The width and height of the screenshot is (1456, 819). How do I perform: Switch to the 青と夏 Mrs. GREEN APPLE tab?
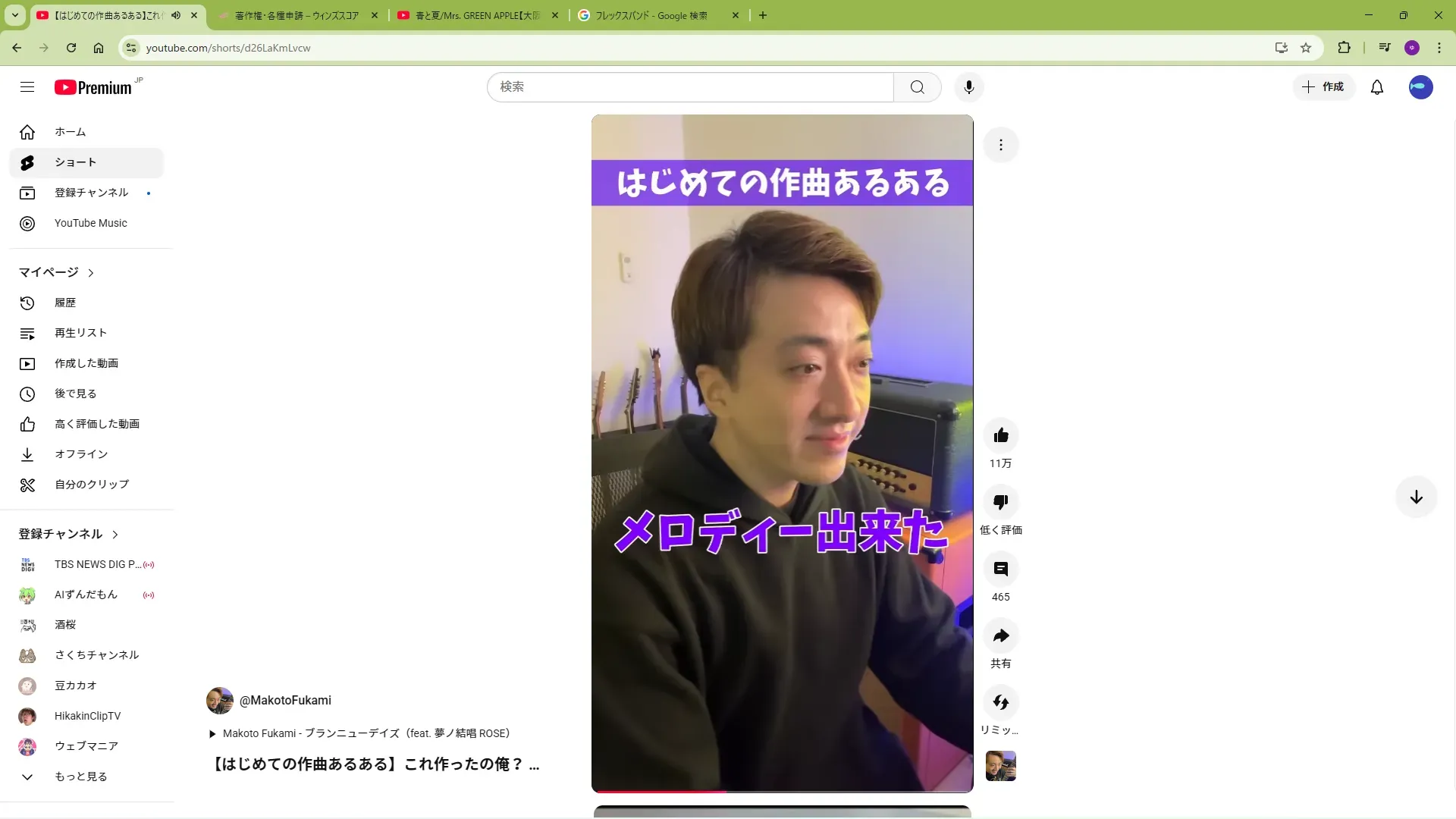tap(478, 15)
